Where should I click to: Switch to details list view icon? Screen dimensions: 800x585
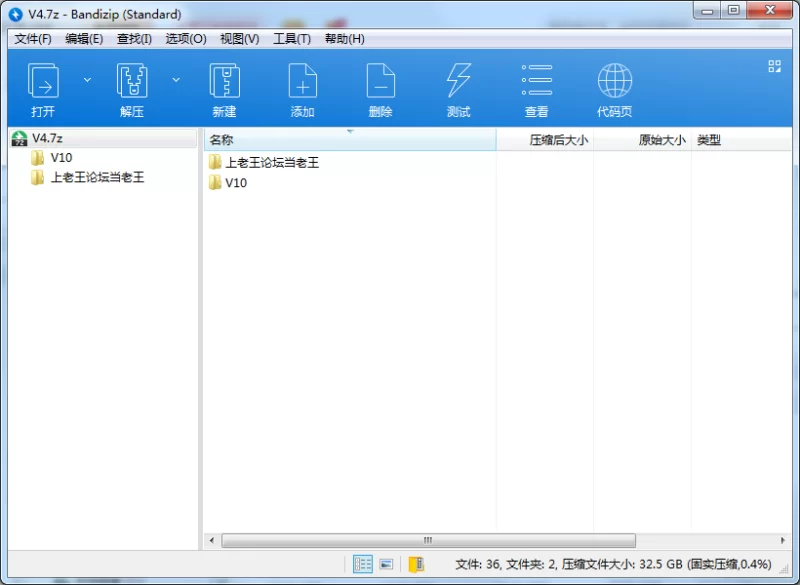(363, 564)
